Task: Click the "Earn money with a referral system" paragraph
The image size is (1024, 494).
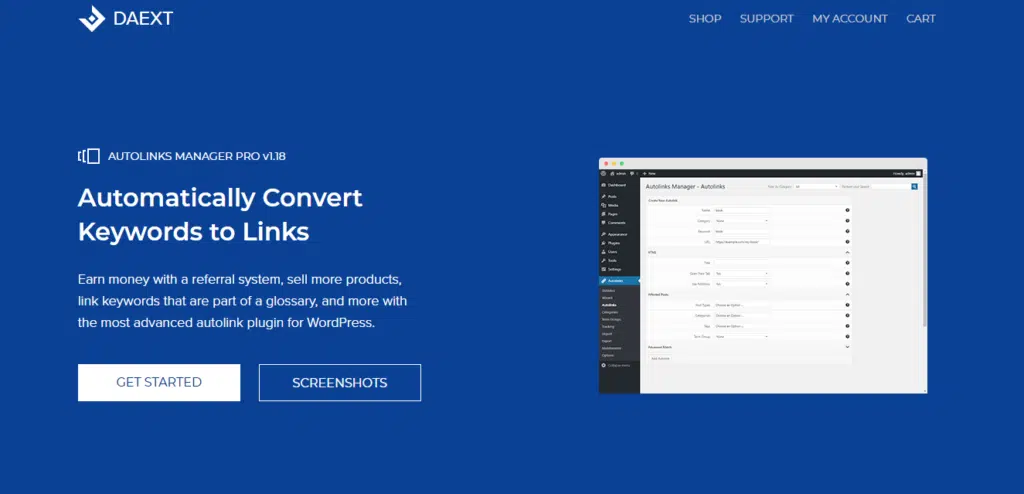Action: pos(242,301)
